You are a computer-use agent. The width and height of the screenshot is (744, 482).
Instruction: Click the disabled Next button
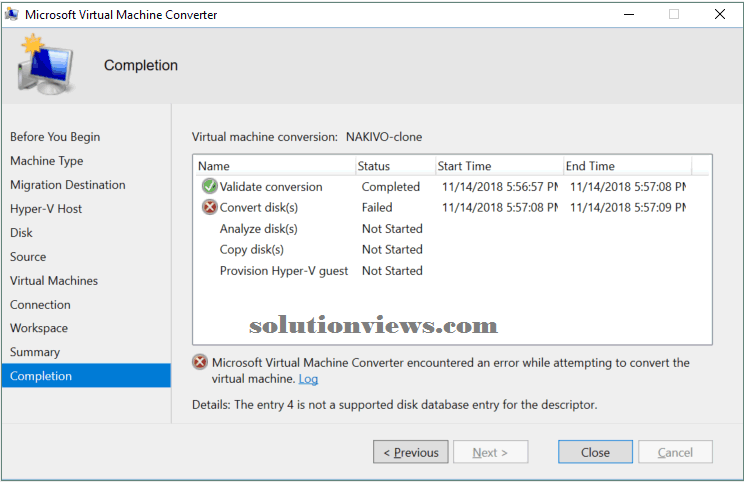click(491, 452)
